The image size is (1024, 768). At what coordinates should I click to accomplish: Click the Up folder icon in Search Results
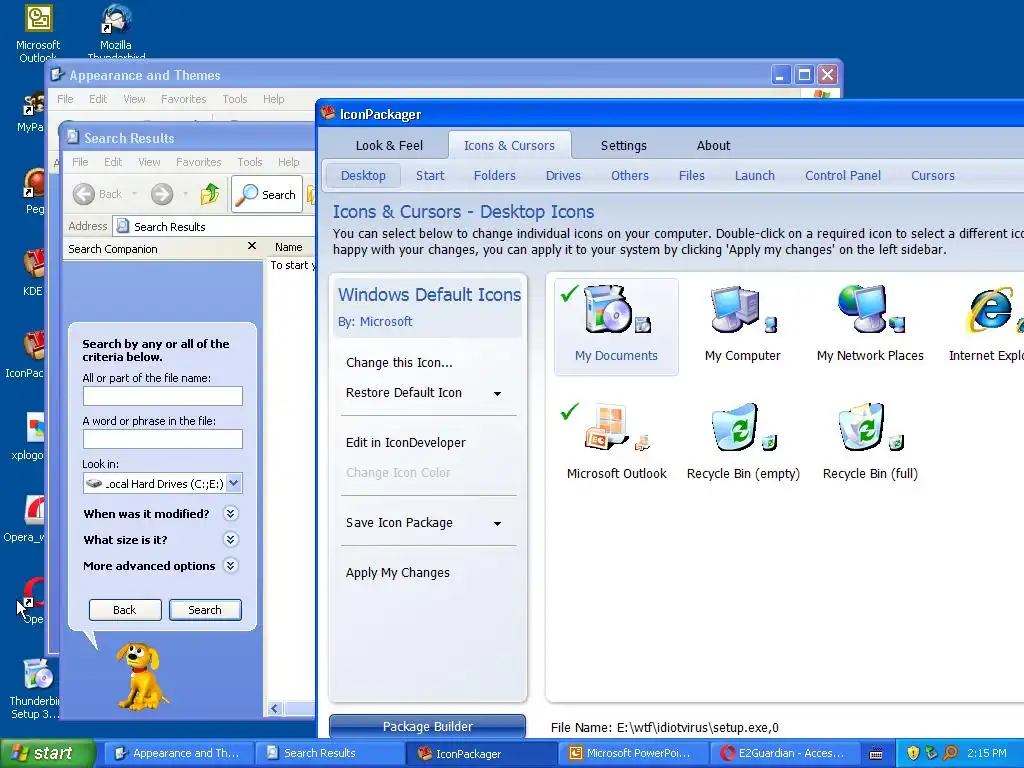pyautogui.click(x=210, y=194)
